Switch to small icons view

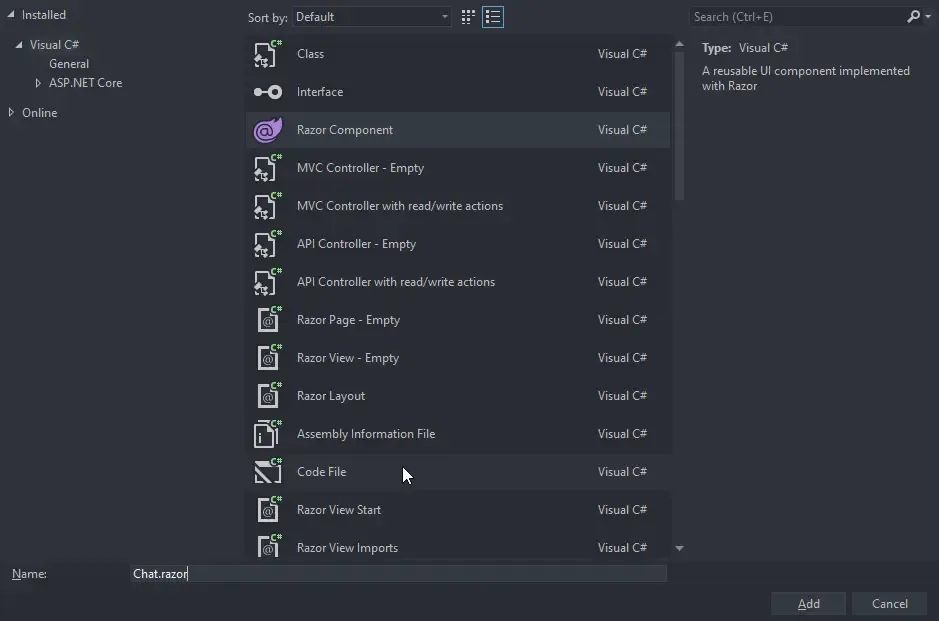(x=467, y=17)
